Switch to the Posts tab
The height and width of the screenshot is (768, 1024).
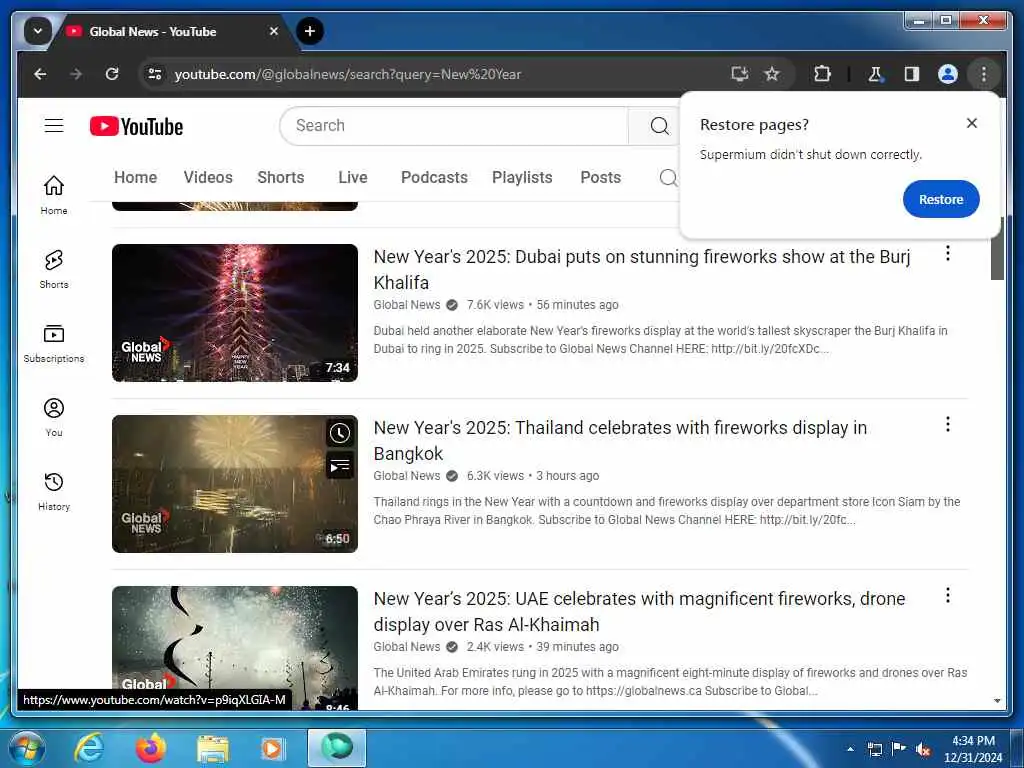(601, 178)
